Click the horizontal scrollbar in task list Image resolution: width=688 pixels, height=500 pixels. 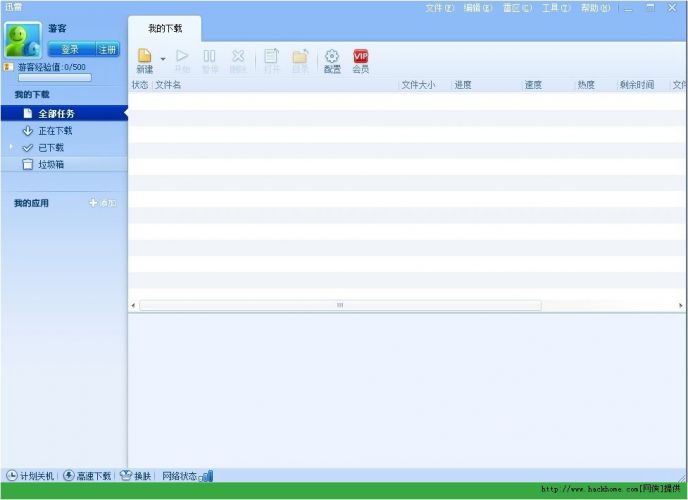click(339, 305)
